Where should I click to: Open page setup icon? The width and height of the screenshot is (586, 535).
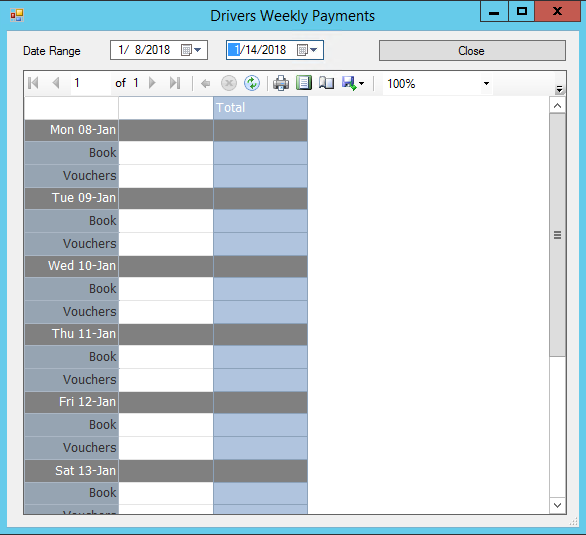326,83
